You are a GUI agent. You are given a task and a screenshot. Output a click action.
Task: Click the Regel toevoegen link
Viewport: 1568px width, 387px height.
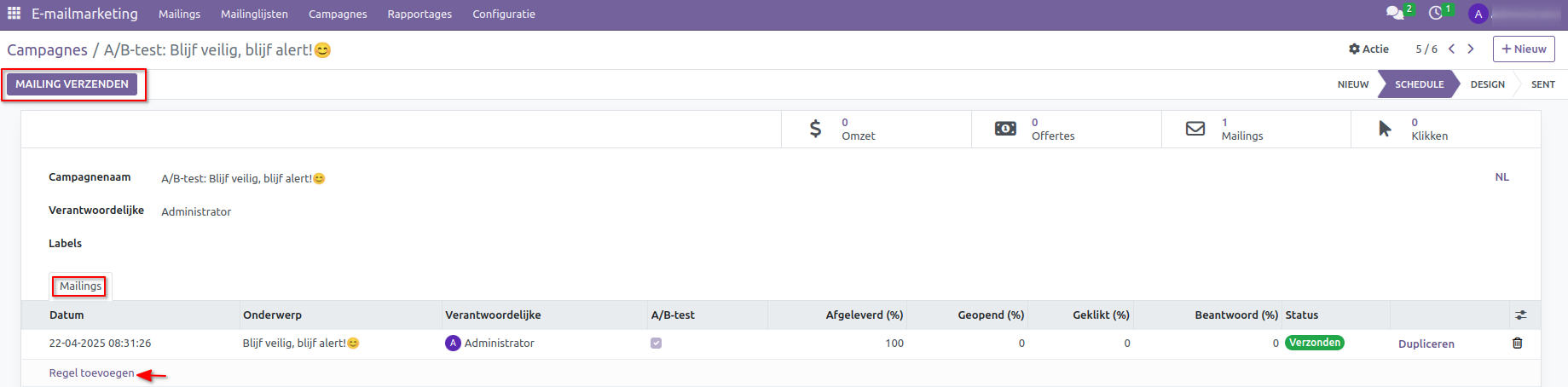coord(91,373)
